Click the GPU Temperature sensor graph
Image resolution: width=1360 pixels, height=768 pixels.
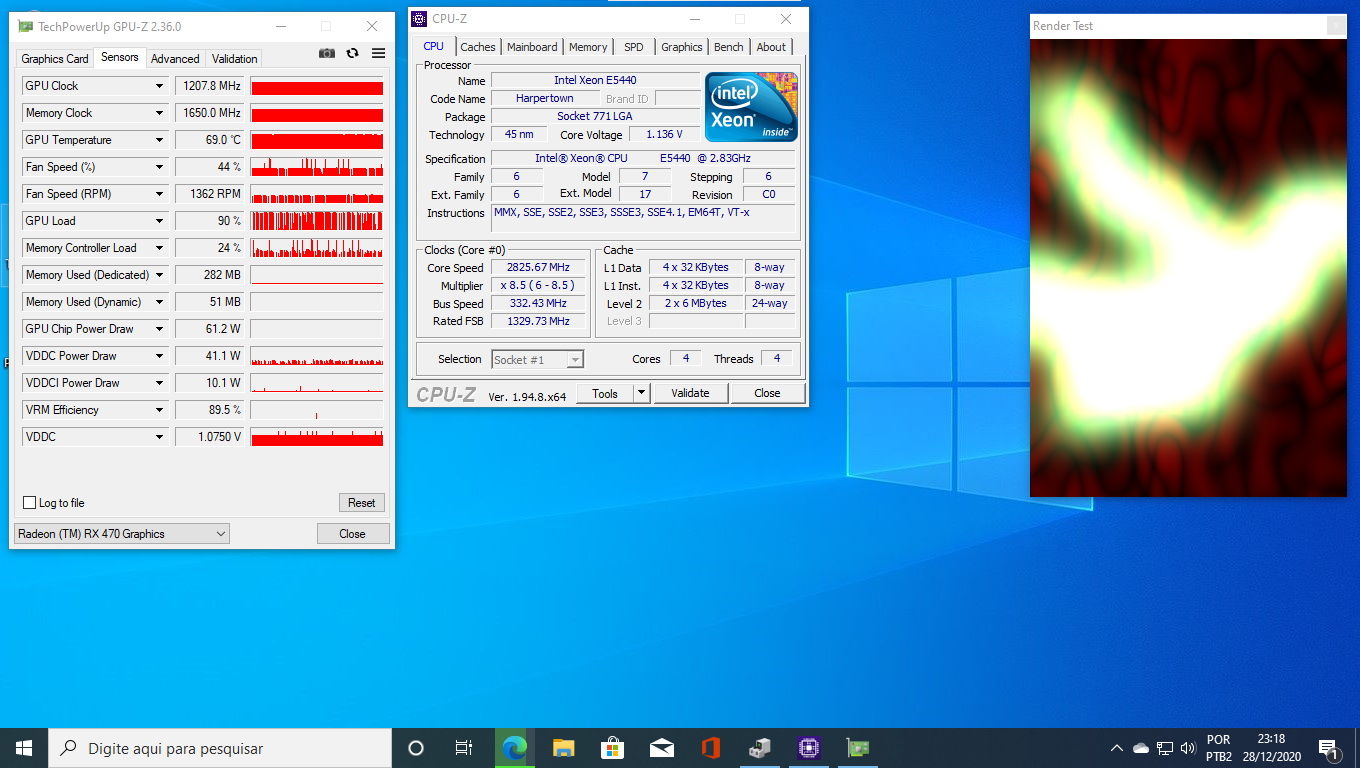click(317, 140)
